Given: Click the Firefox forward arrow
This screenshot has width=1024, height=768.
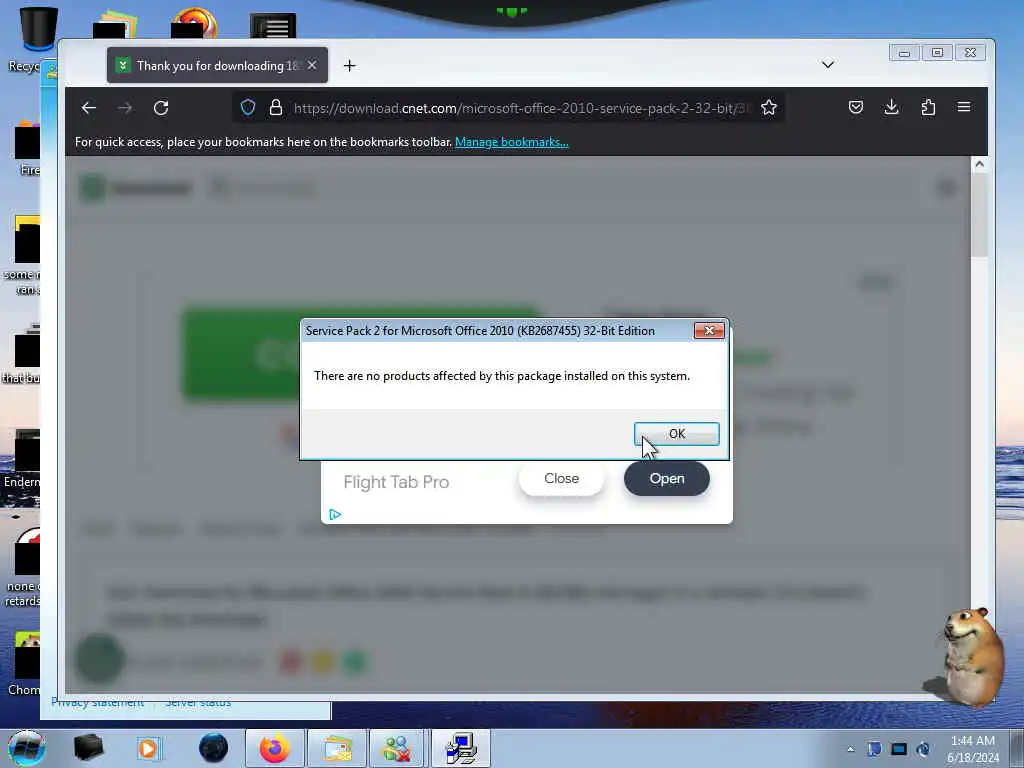Looking at the screenshot, I should pyautogui.click(x=125, y=108).
